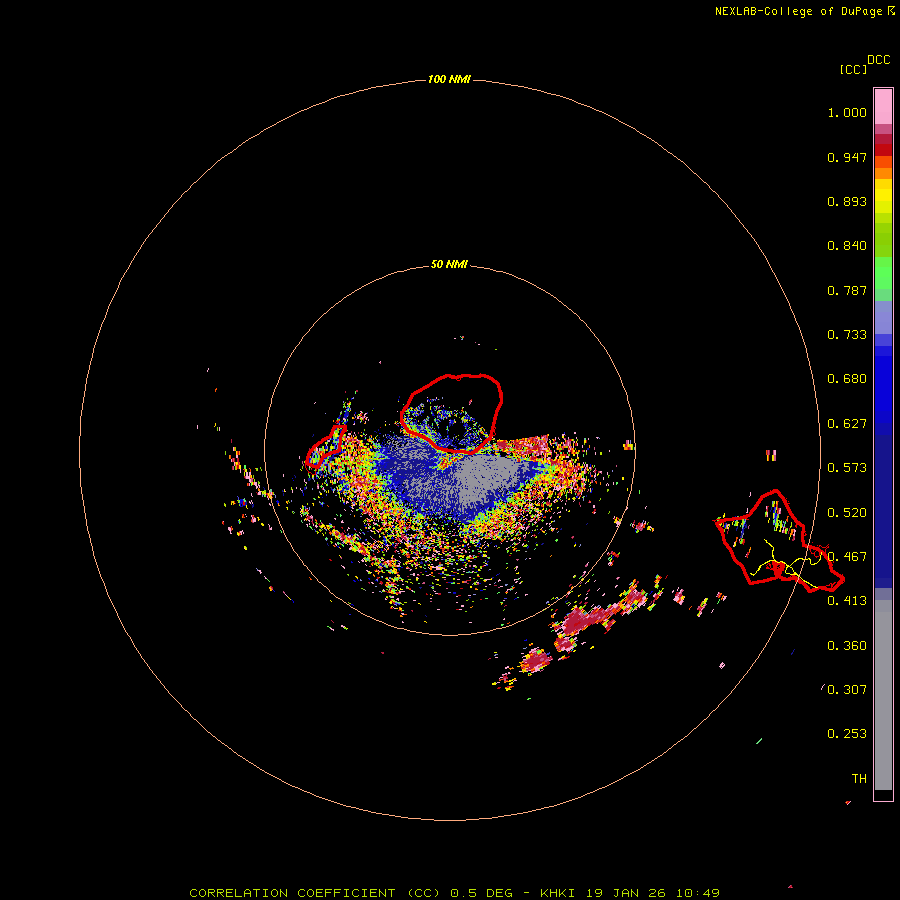The height and width of the screenshot is (900, 900).
Task: Click the 0.520 legend value
Action: coord(847,513)
